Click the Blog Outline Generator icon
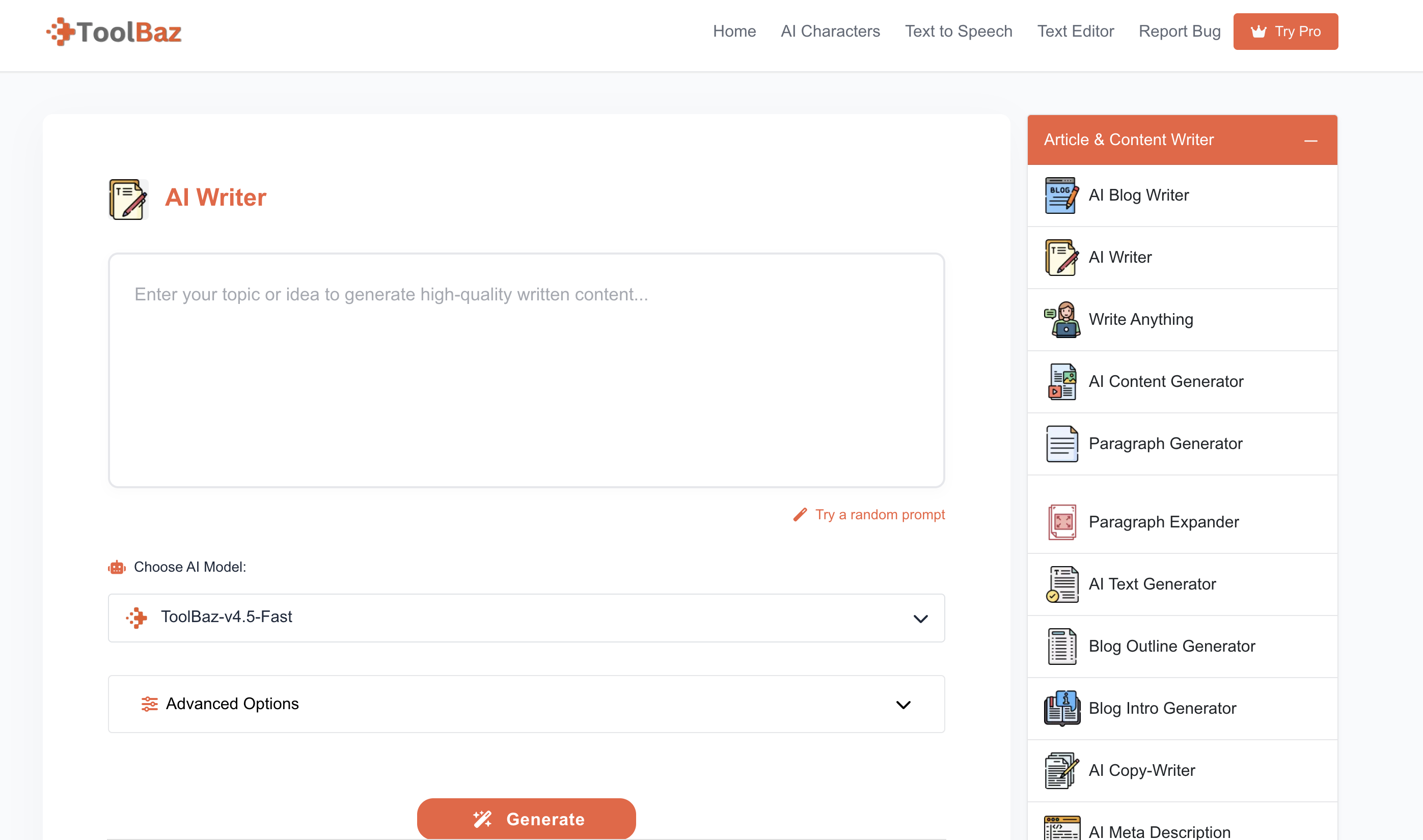Viewport: 1423px width, 840px height. pos(1062,647)
